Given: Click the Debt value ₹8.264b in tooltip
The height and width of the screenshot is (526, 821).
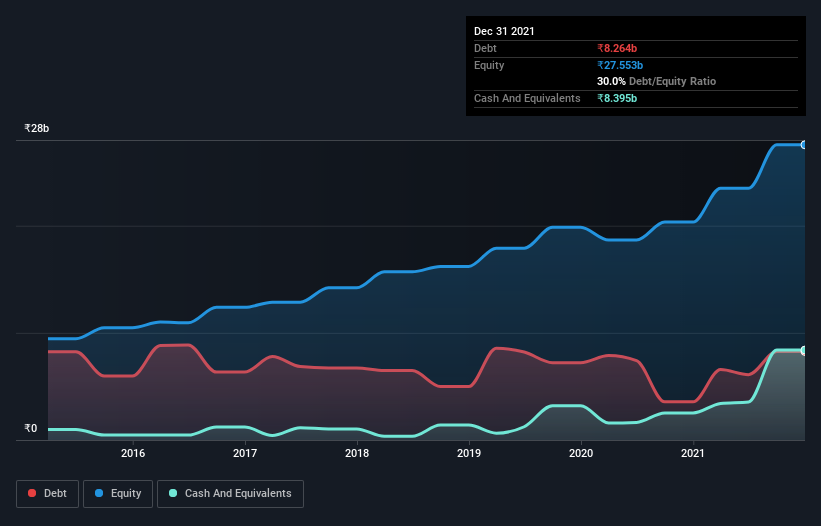Looking at the screenshot, I should point(617,48).
